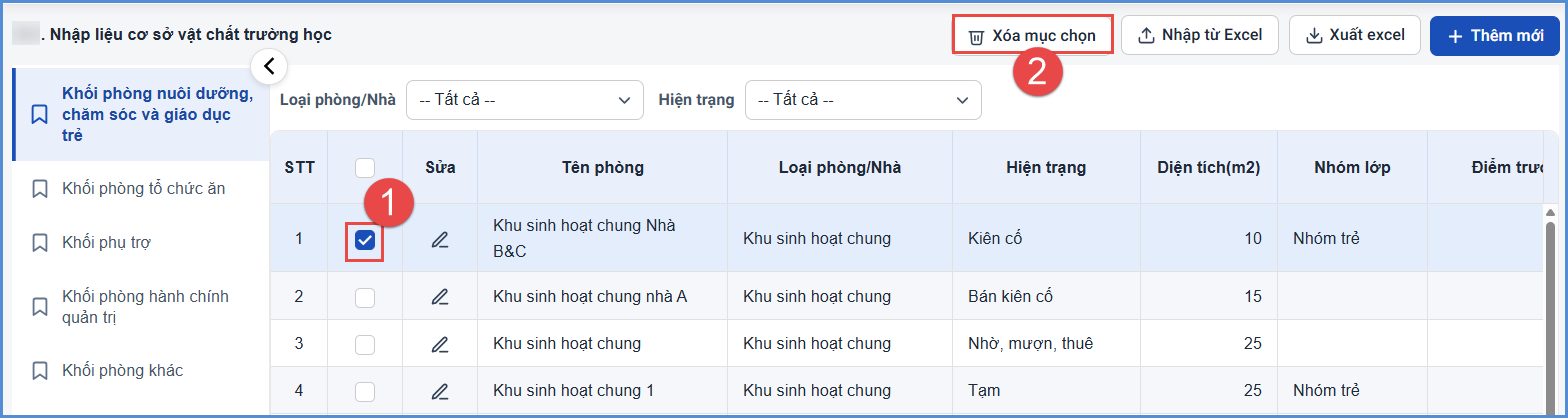The width and height of the screenshot is (1568, 418).
Task: Click bookmark icon beside Khối phụ trợ
Action: [x=40, y=242]
